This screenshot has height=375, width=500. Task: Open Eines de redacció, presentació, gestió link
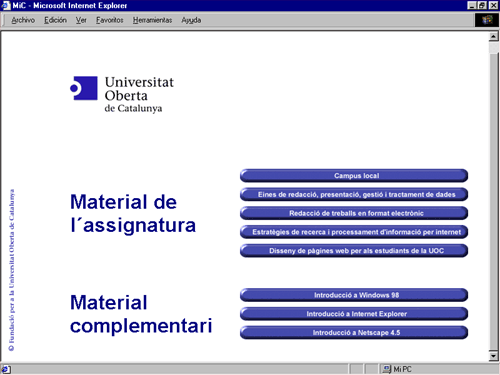(x=354, y=194)
